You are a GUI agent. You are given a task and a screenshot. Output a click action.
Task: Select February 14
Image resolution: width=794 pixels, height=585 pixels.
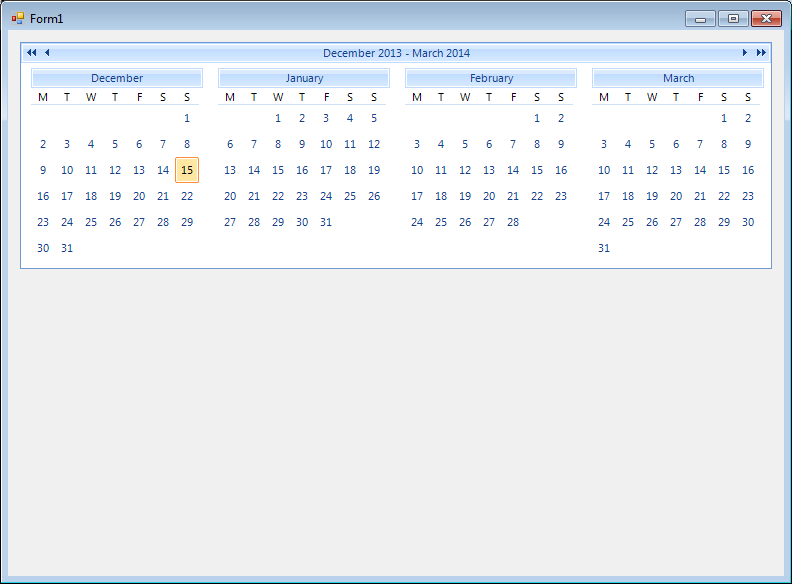pos(513,170)
